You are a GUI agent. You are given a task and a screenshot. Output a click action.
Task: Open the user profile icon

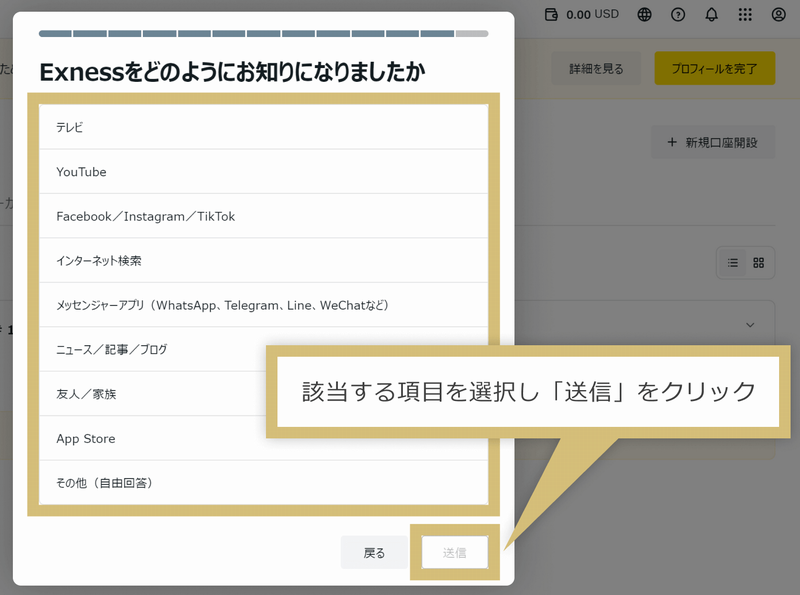[x=779, y=15]
